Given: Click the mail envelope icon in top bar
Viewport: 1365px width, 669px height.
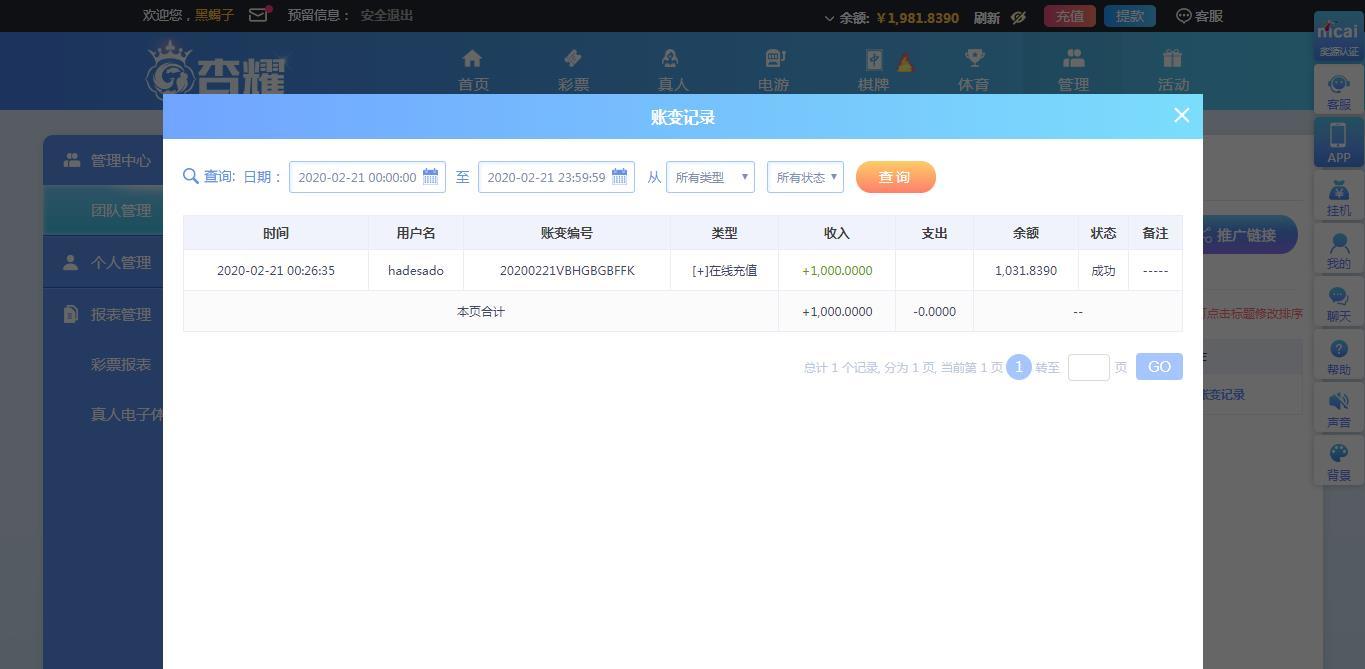Looking at the screenshot, I should (x=258, y=16).
